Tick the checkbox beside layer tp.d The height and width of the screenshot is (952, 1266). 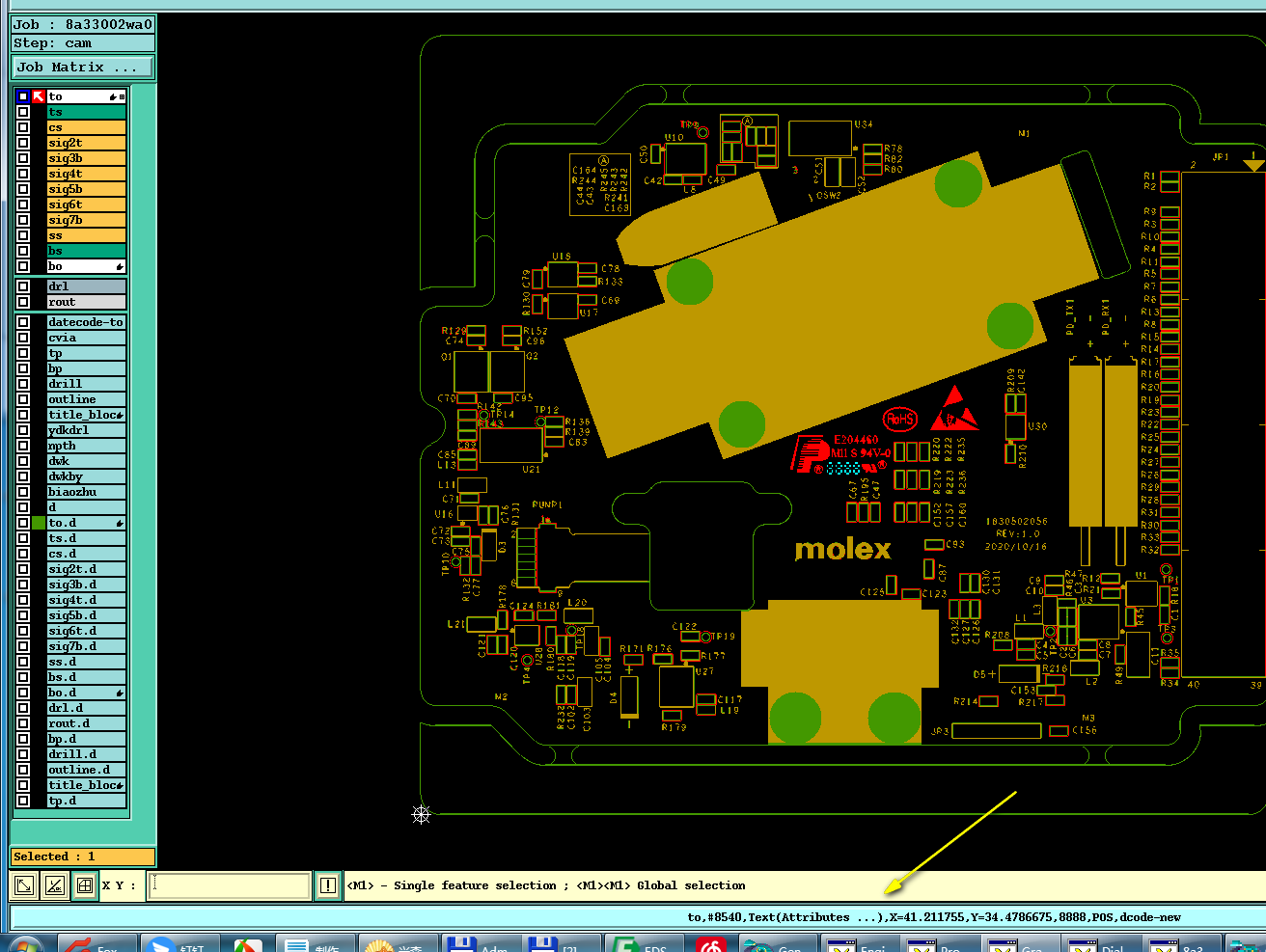coord(23,801)
